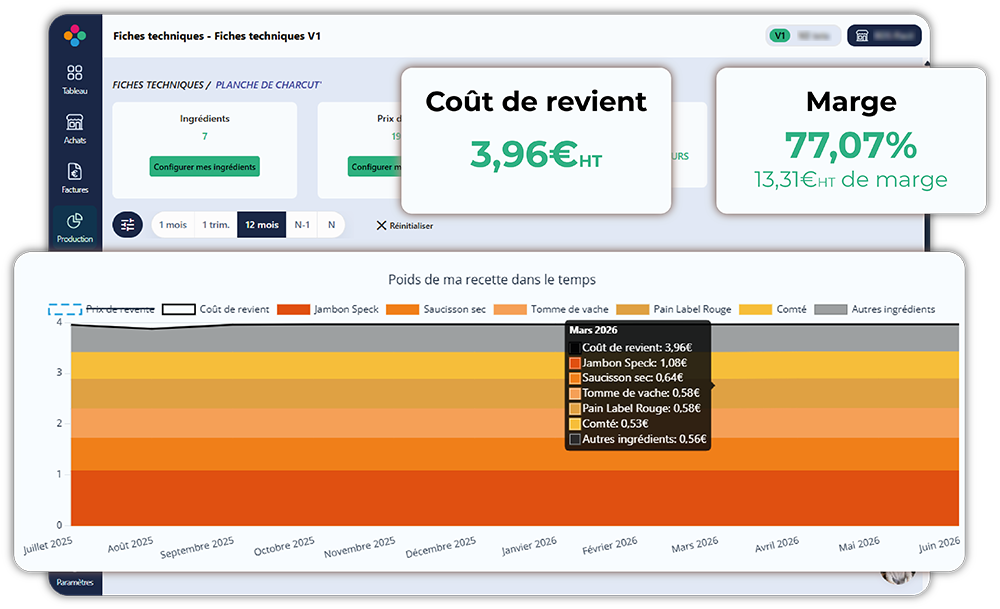Open the Tableau dashboard icon in sidebar
The image size is (1000, 609).
(x=75, y=72)
